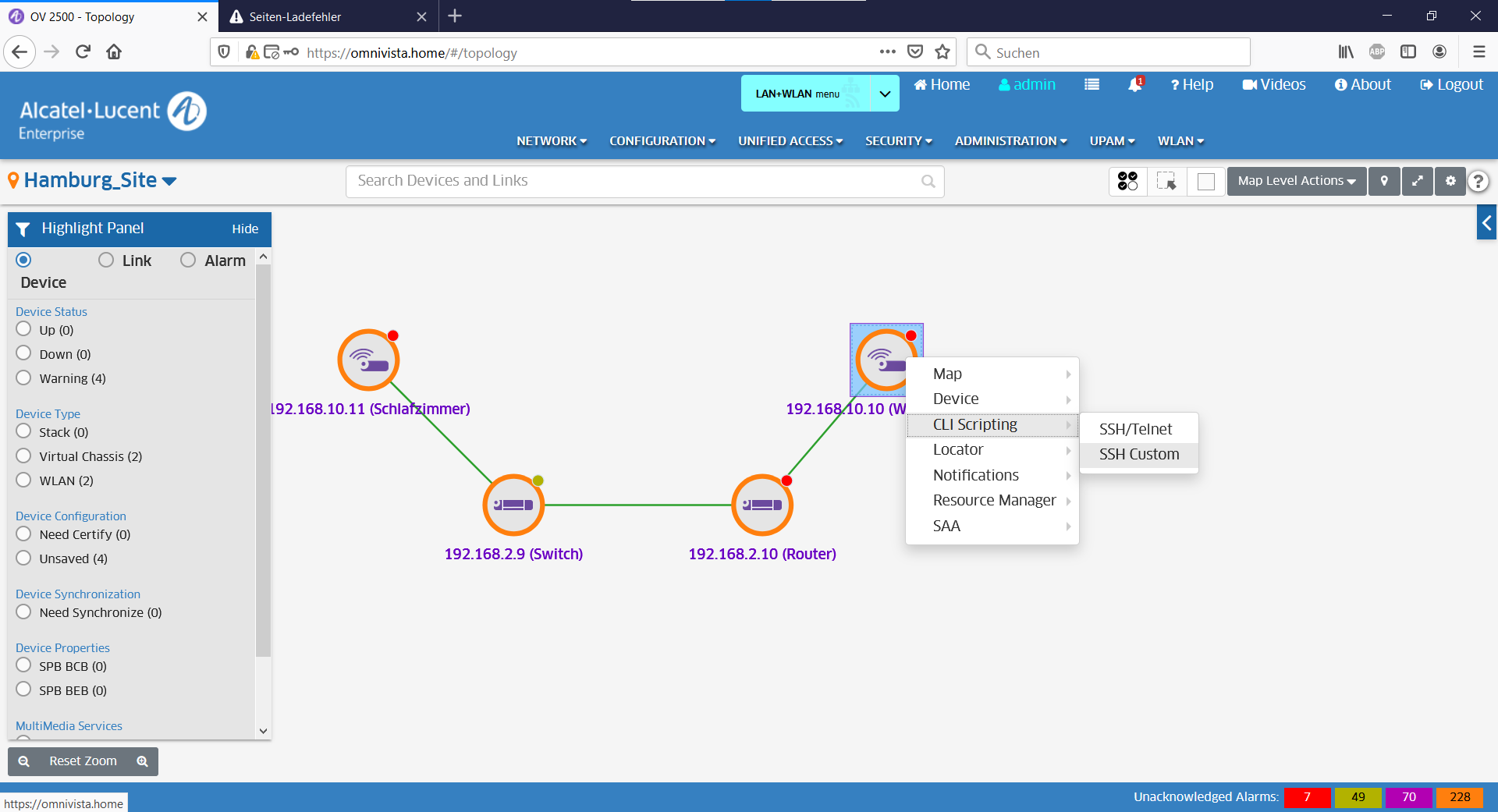This screenshot has width=1498, height=812.
Task: Open the LAN+WLAN menu dropdown
Action: click(x=819, y=94)
